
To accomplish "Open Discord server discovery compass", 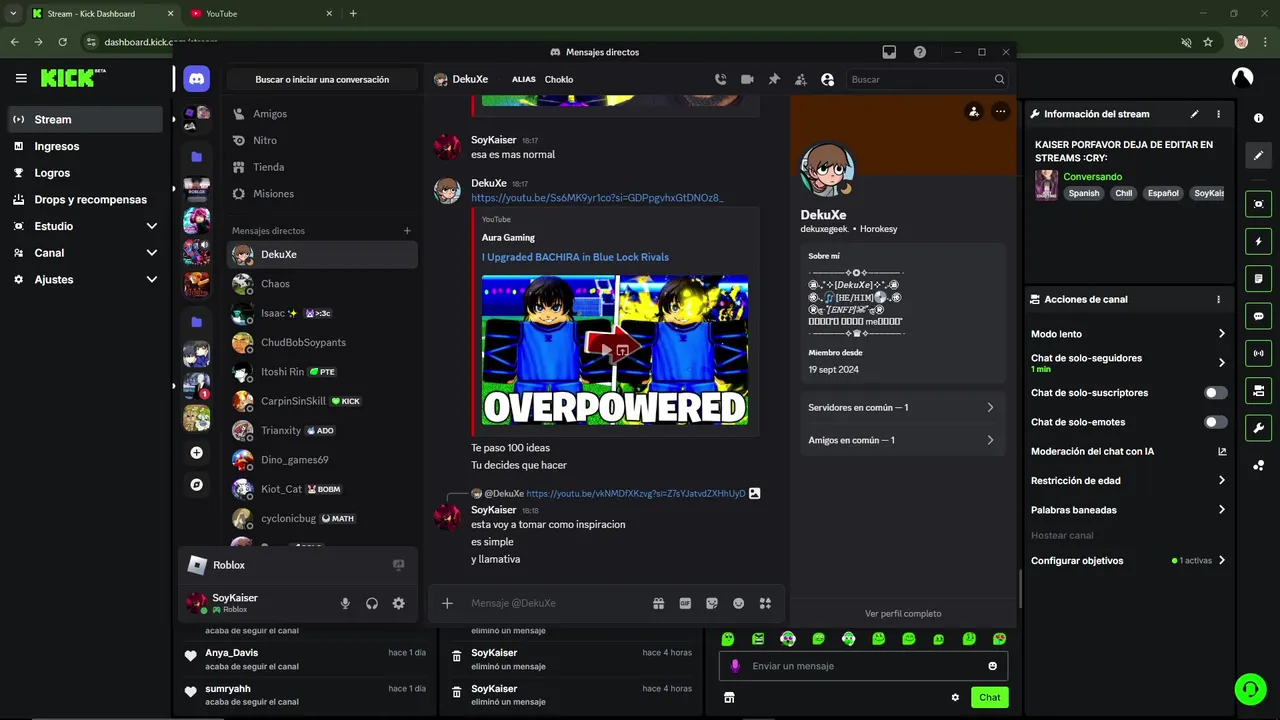I will click(196, 484).
